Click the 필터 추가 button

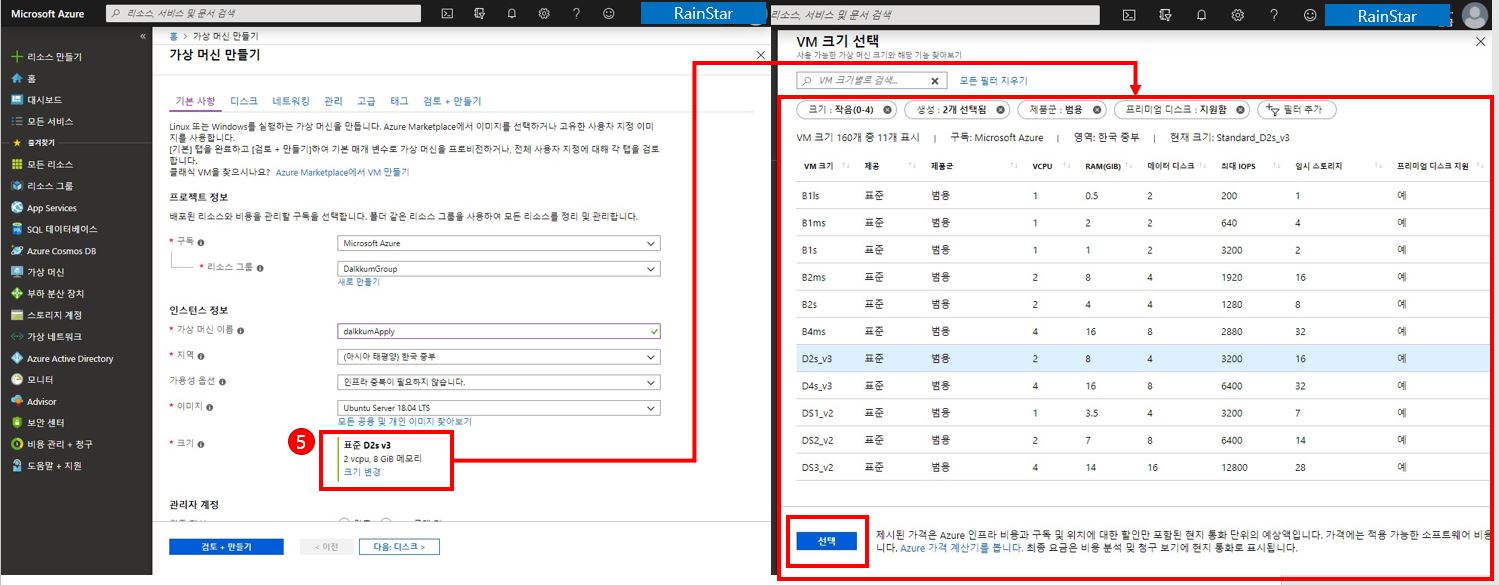[1297, 110]
